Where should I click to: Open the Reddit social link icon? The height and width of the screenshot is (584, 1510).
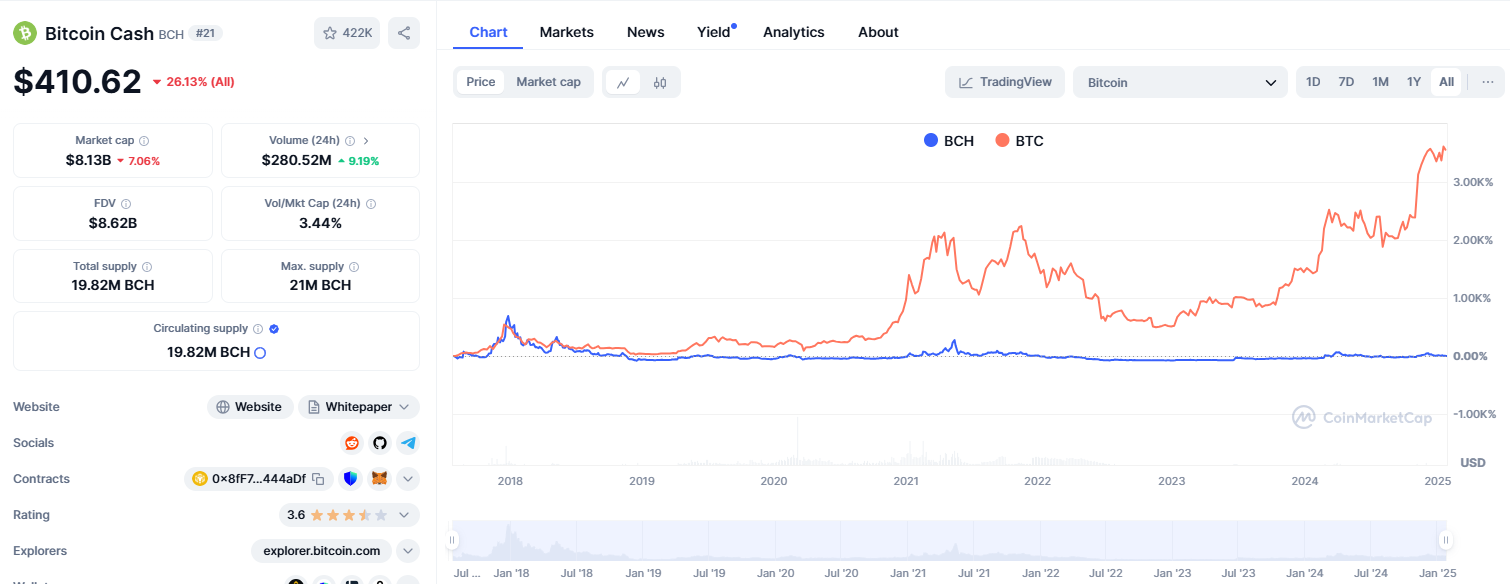pyautogui.click(x=352, y=443)
